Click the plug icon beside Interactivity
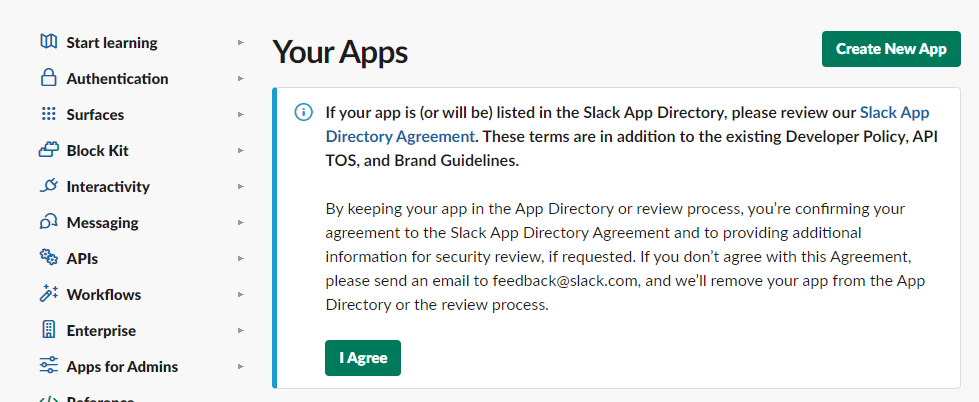This screenshot has width=979, height=402. (x=48, y=186)
